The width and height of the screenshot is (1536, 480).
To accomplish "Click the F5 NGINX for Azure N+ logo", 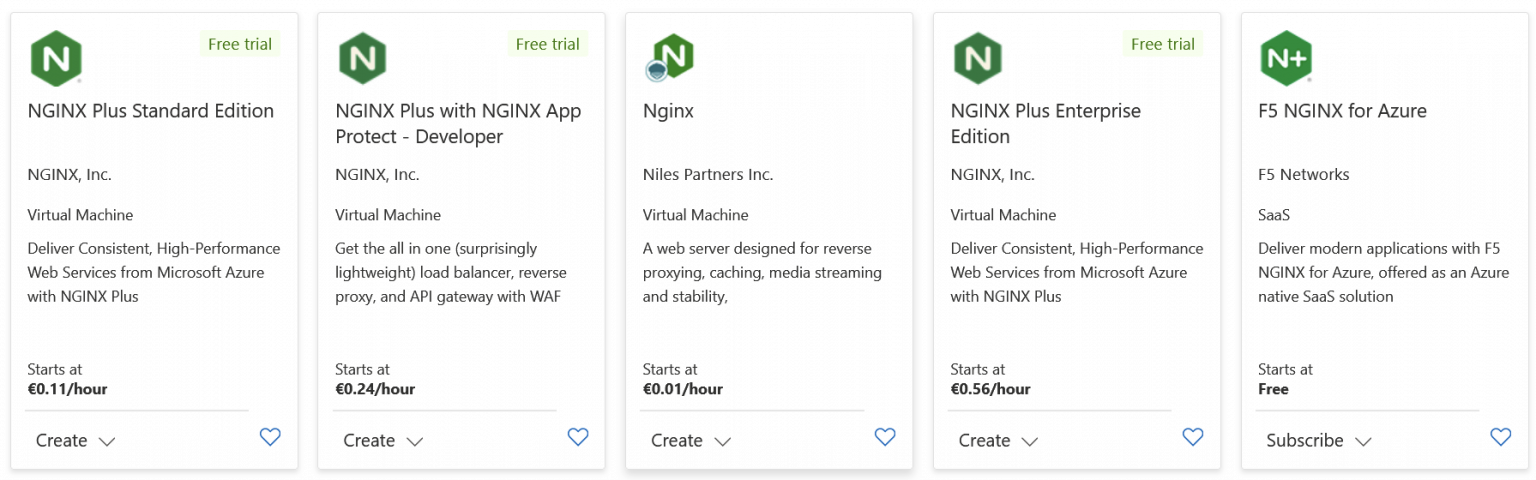I will click(1285, 58).
